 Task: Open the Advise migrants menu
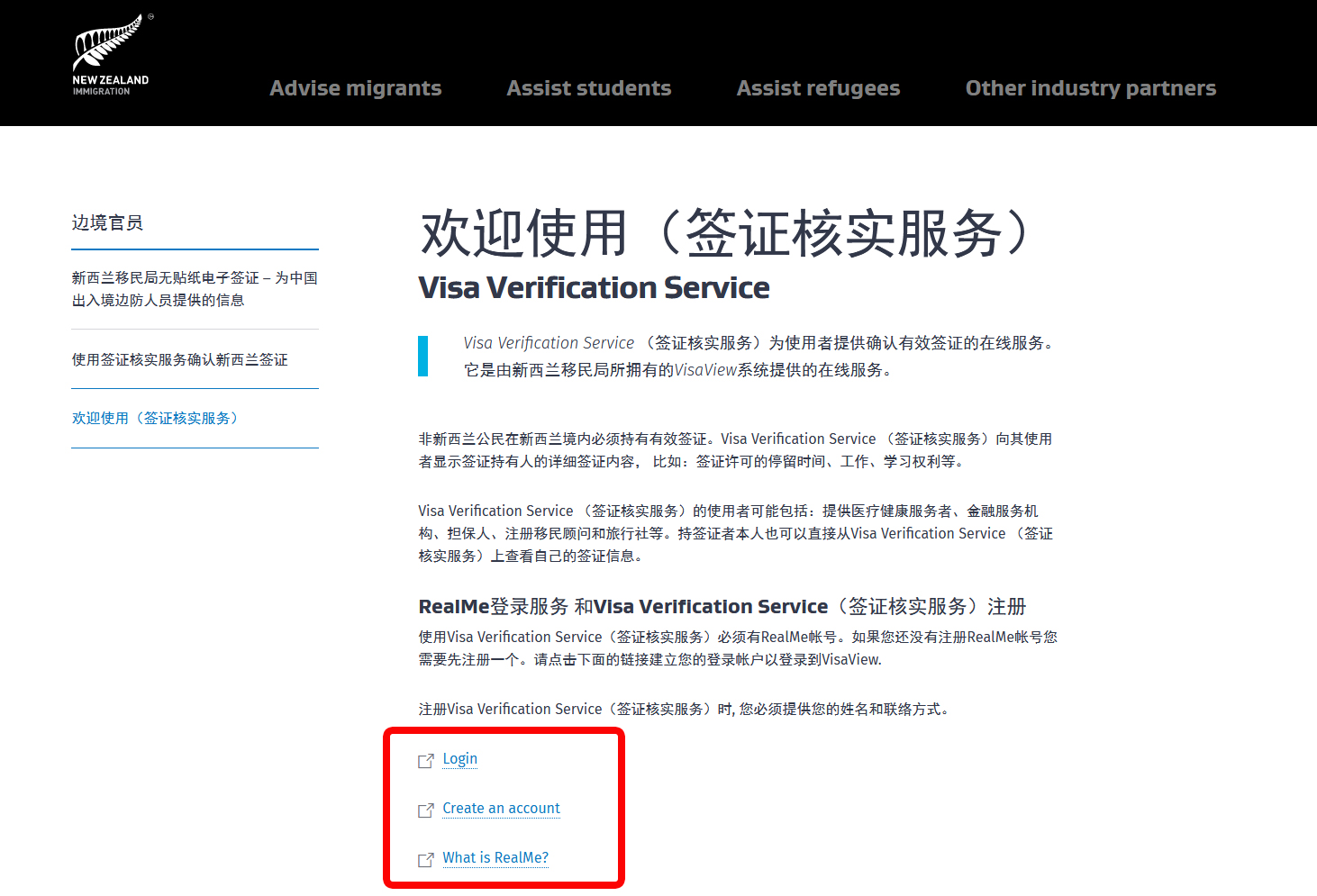[x=356, y=88]
